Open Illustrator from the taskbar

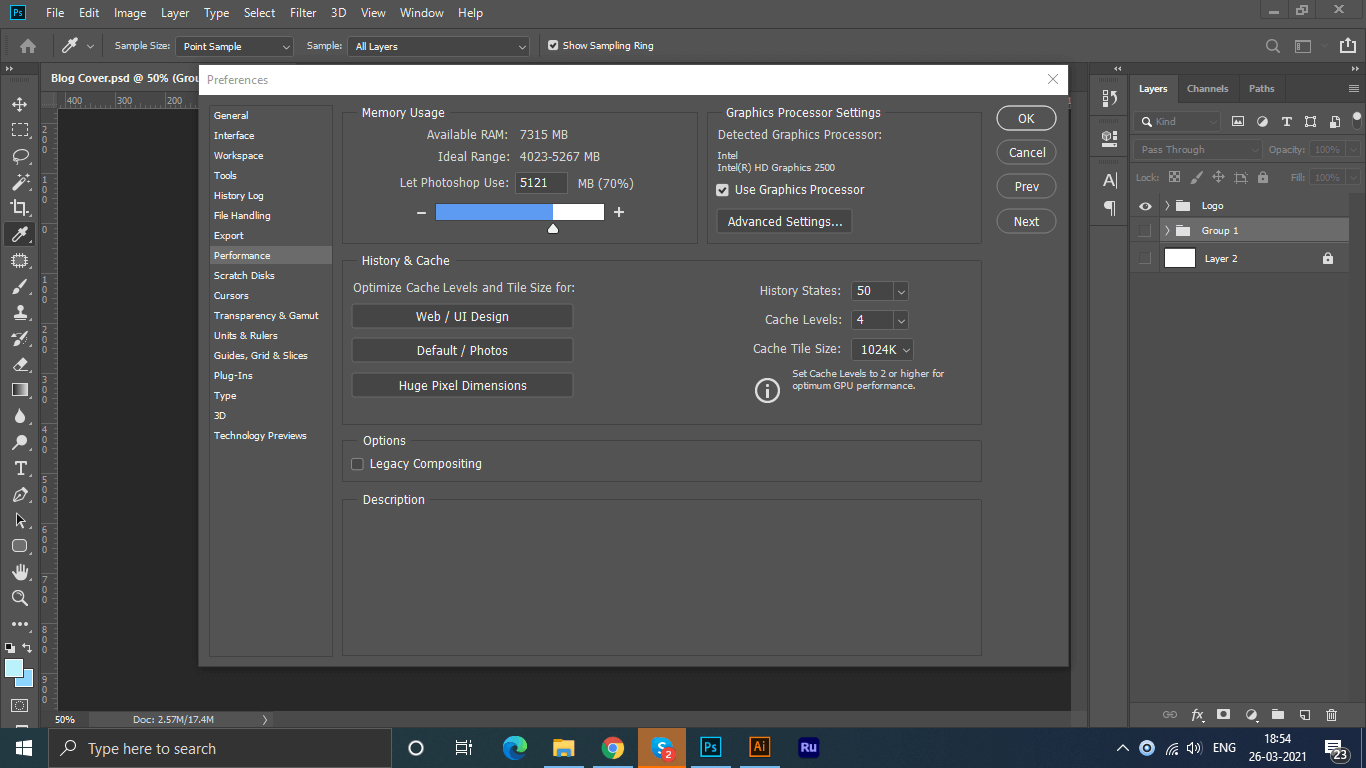(759, 748)
